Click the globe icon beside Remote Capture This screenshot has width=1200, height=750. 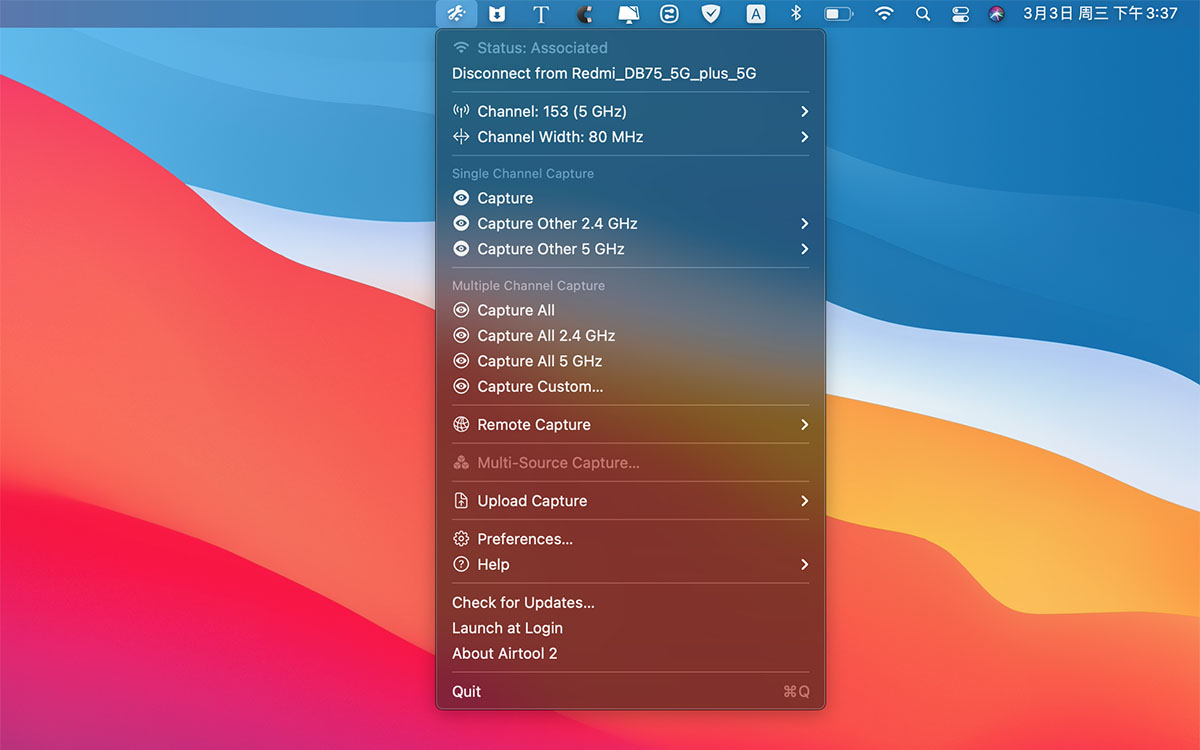pyautogui.click(x=461, y=425)
